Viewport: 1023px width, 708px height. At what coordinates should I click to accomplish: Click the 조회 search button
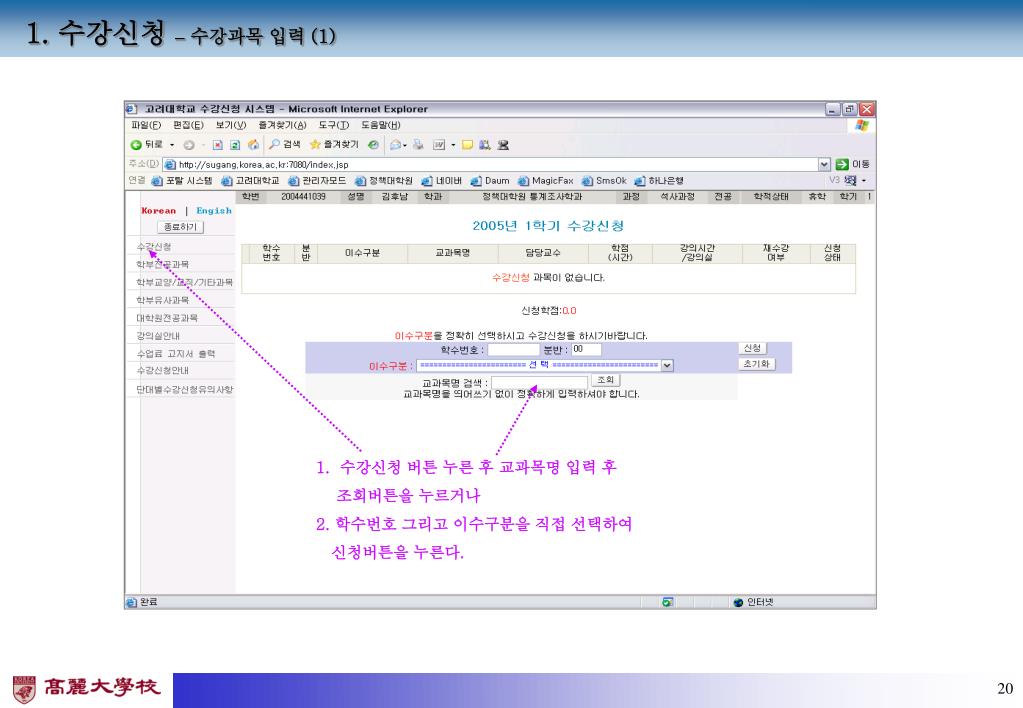(605, 380)
